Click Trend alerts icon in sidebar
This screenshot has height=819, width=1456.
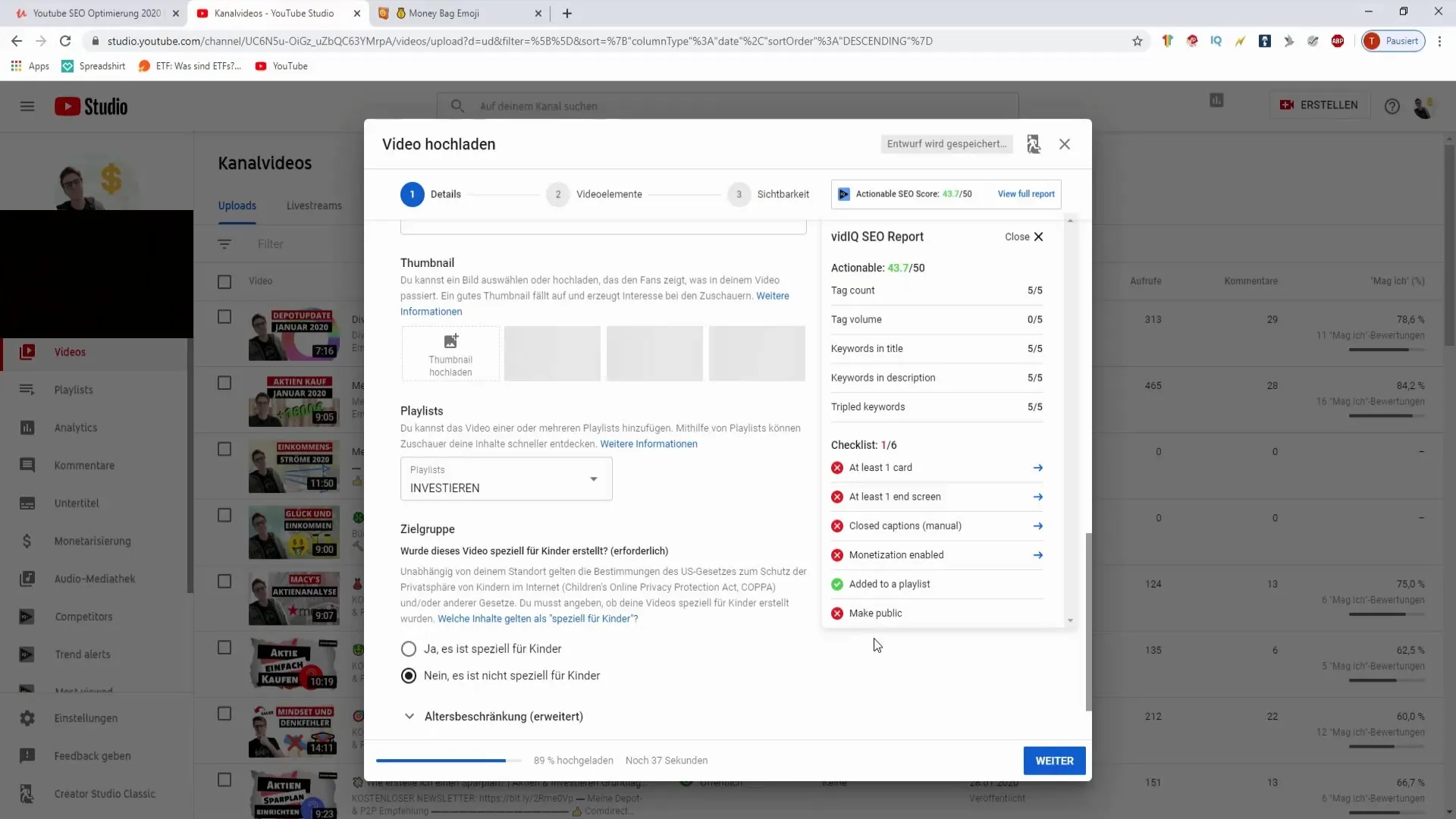27,654
